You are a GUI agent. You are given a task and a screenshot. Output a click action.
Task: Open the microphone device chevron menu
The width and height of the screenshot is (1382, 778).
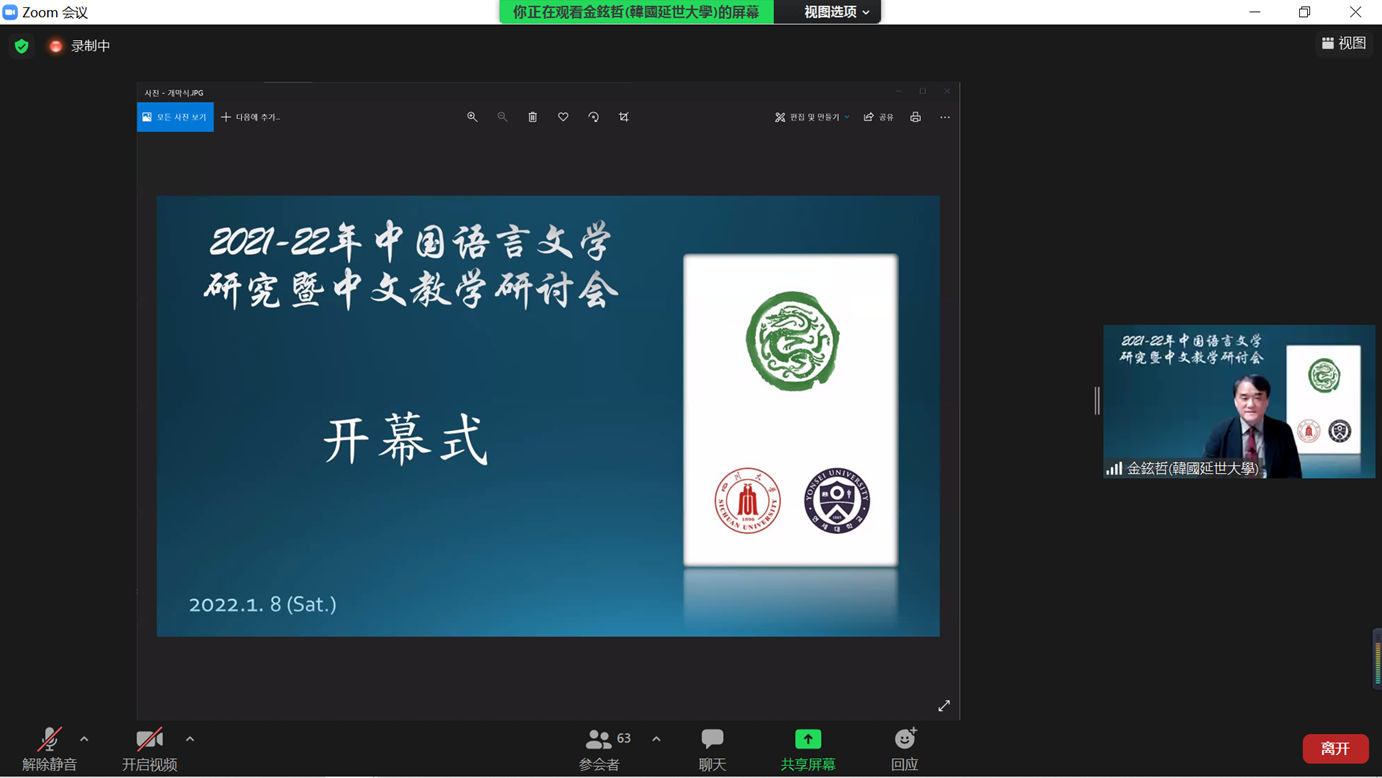[x=85, y=740]
